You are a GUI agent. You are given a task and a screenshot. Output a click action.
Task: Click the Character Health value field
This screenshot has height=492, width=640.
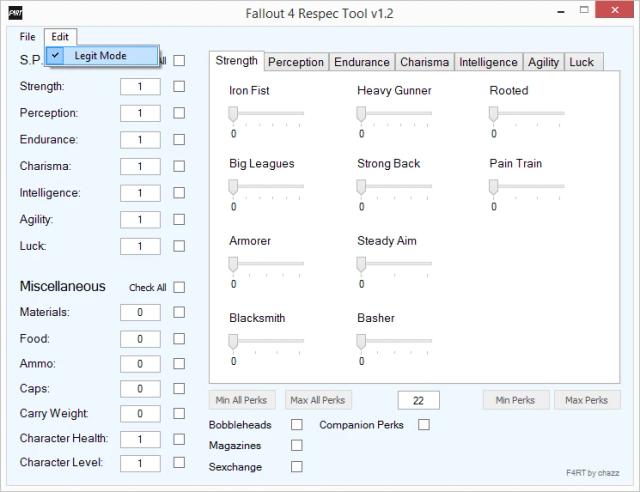(x=140, y=439)
